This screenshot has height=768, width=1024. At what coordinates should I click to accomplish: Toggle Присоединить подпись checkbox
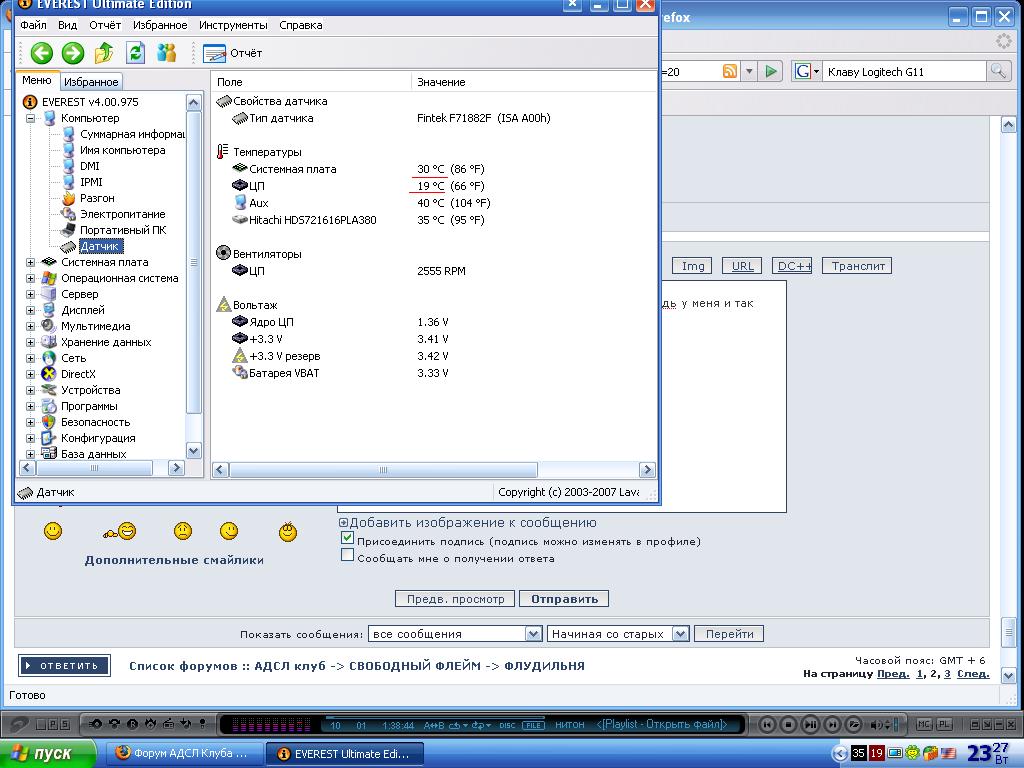[x=347, y=538]
